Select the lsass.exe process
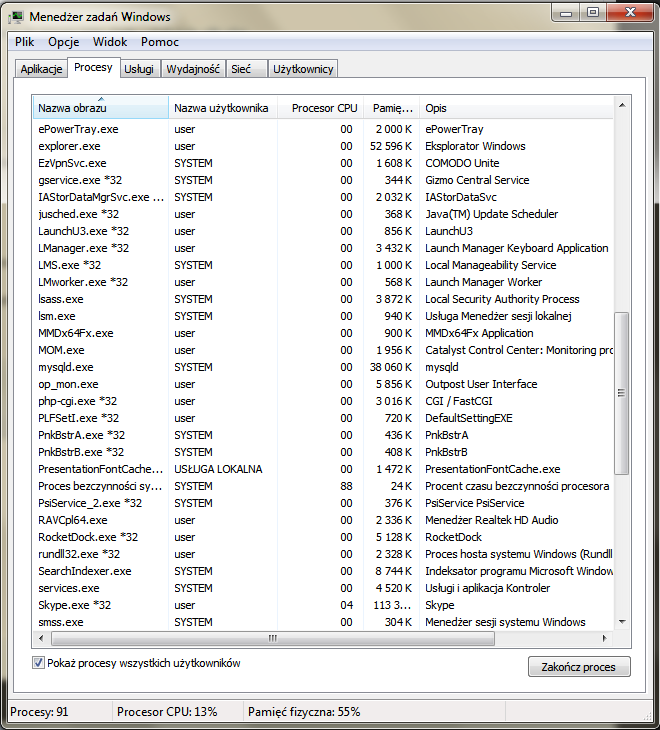 click(x=323, y=299)
